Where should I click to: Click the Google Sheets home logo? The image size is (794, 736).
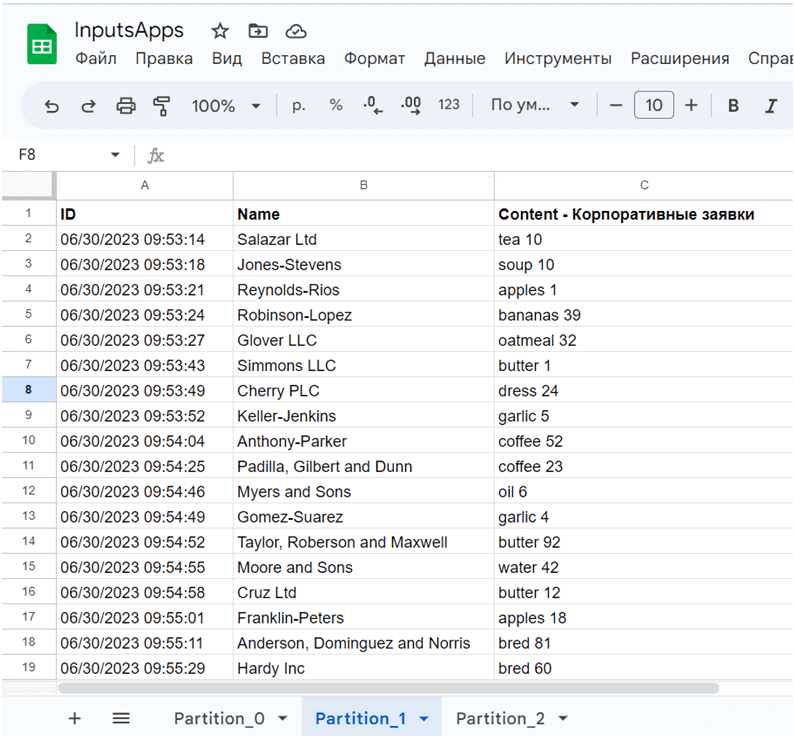pyautogui.click(x=42, y=44)
